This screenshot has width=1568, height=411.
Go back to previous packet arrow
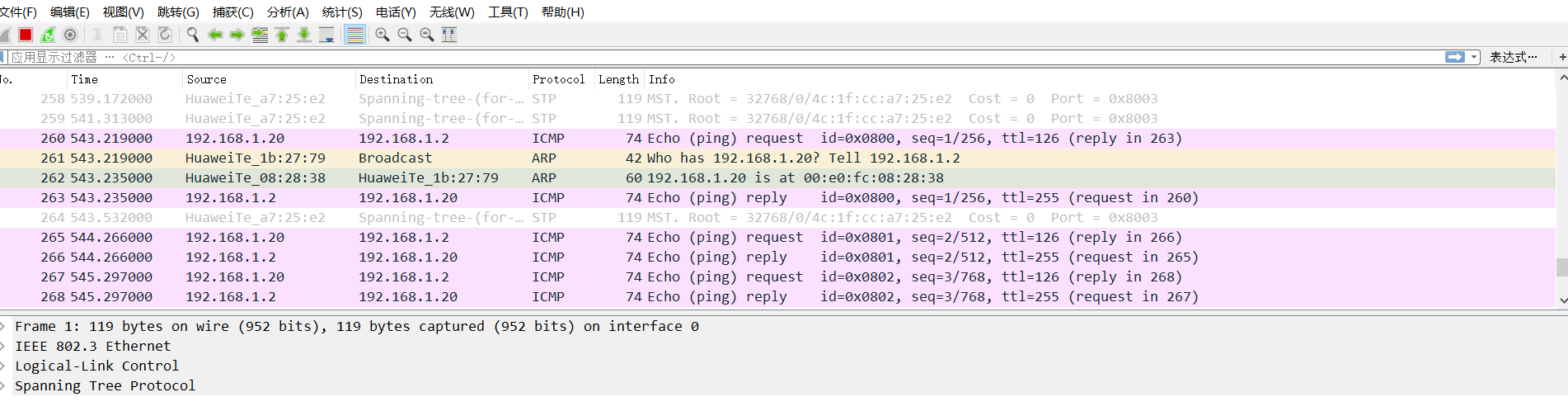(215, 35)
